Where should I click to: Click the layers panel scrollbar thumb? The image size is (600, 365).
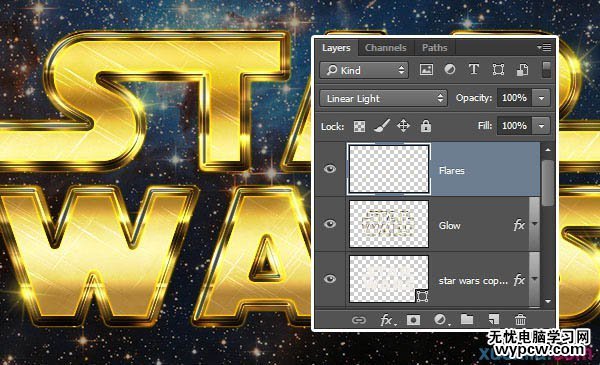tap(548, 184)
